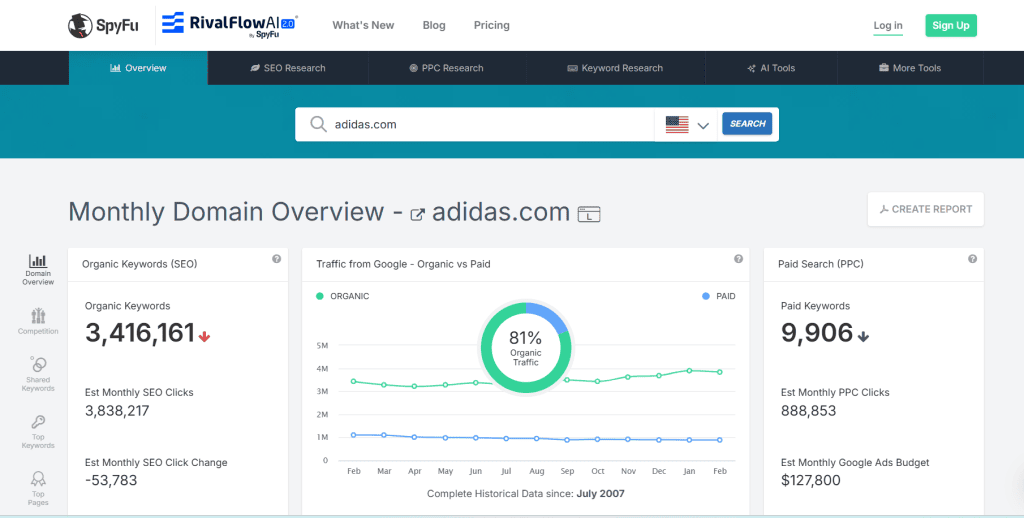Open the RivalFlow AI logo link
The width and height of the screenshot is (1024, 518).
229,25
